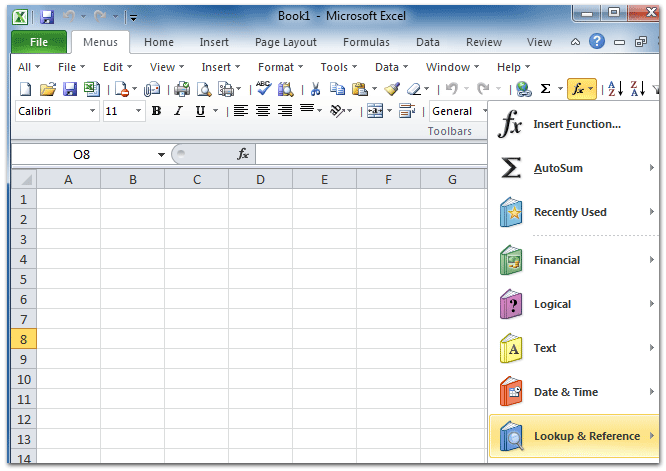Open Research binoculars book icon
Screen dimensions: 666x471
(285, 89)
